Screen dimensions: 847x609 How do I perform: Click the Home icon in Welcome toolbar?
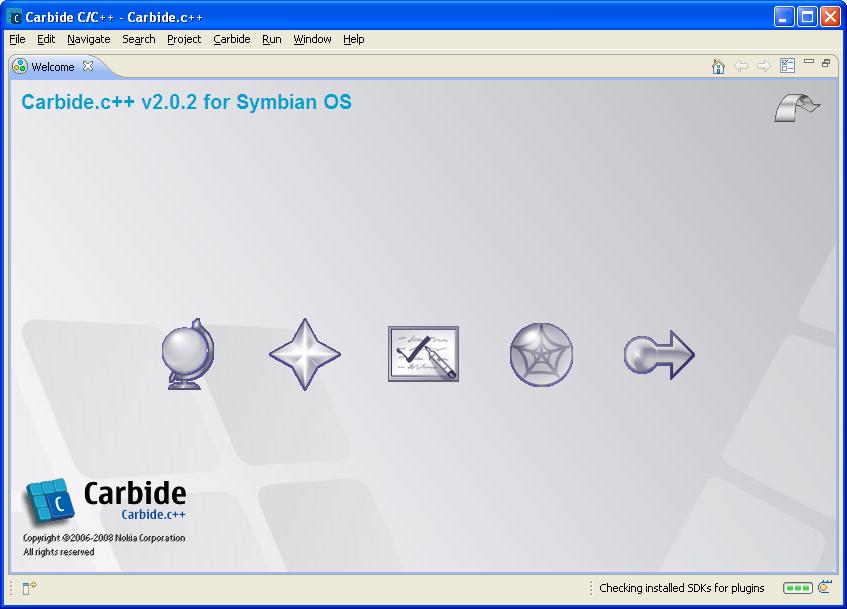click(718, 66)
